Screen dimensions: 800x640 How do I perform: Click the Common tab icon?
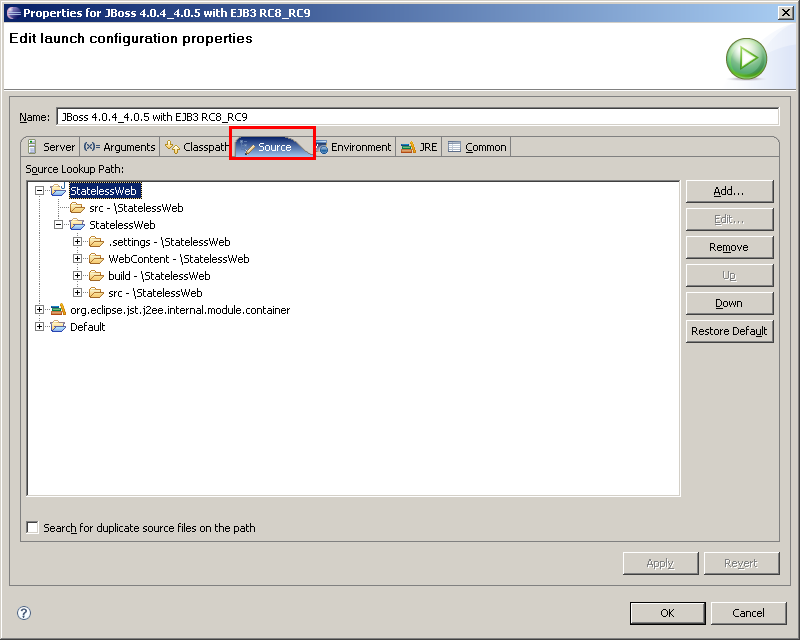454,146
